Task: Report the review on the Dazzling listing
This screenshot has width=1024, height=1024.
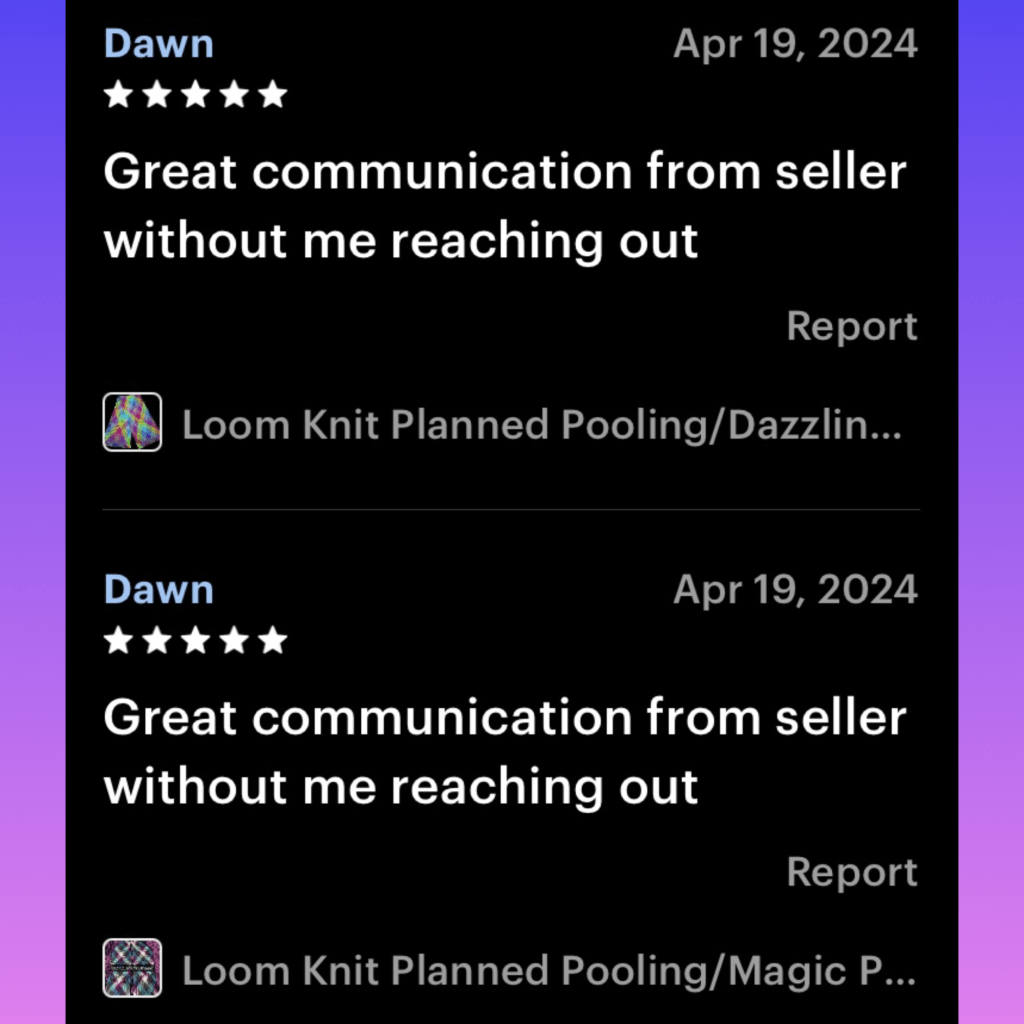Action: point(851,326)
